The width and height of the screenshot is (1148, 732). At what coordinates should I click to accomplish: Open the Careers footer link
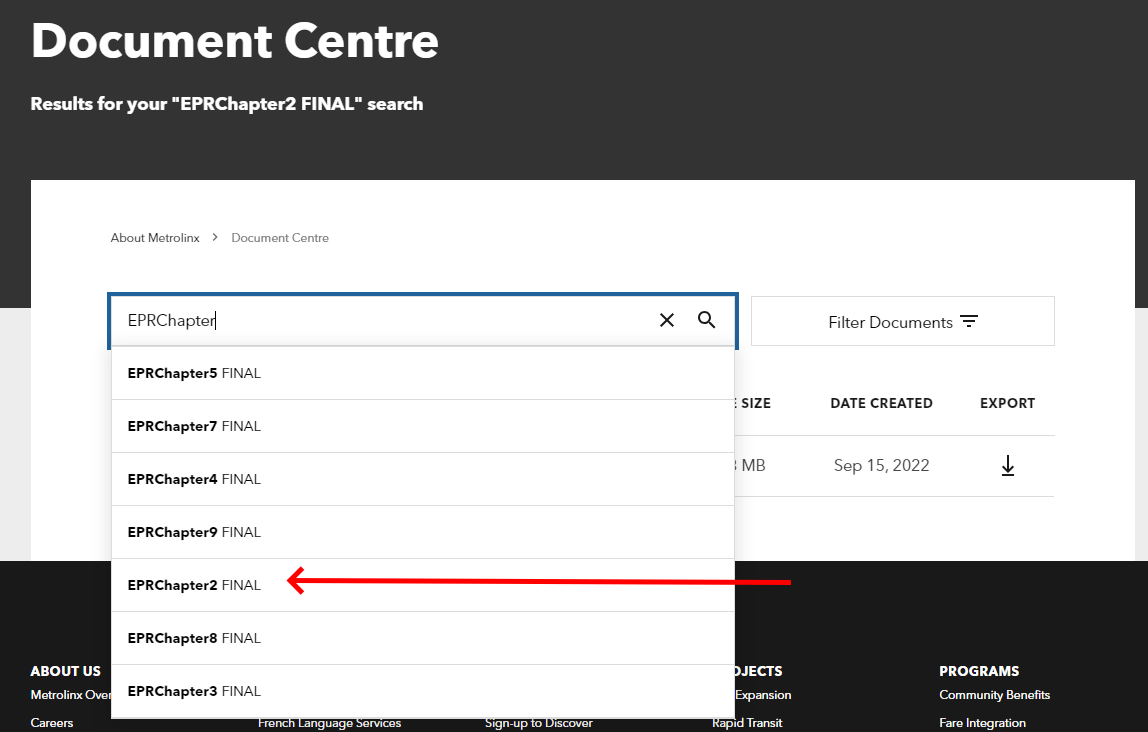[52, 723]
